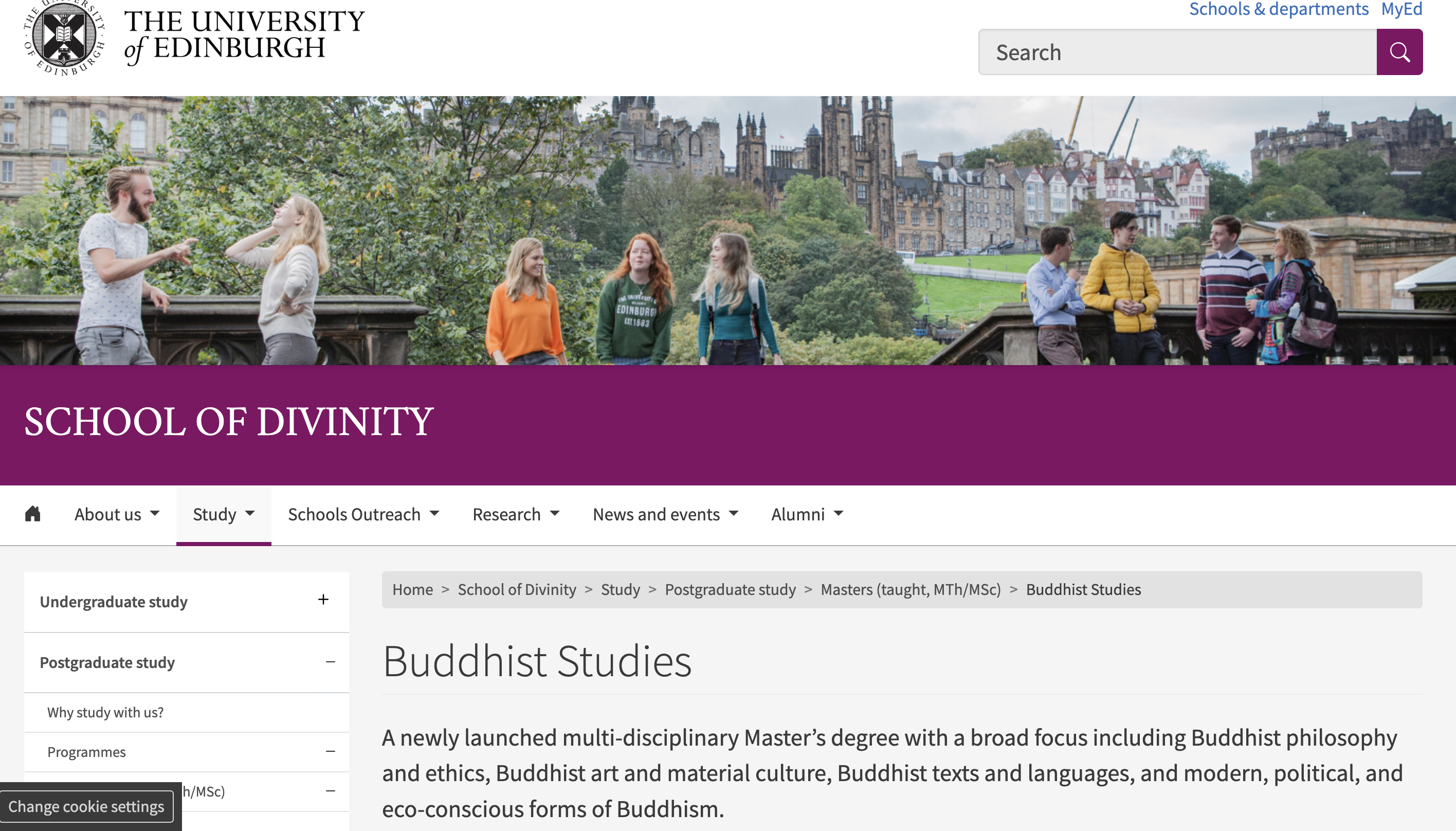This screenshot has height=831, width=1456.
Task: Open the MyEd link
Action: tap(1402, 9)
